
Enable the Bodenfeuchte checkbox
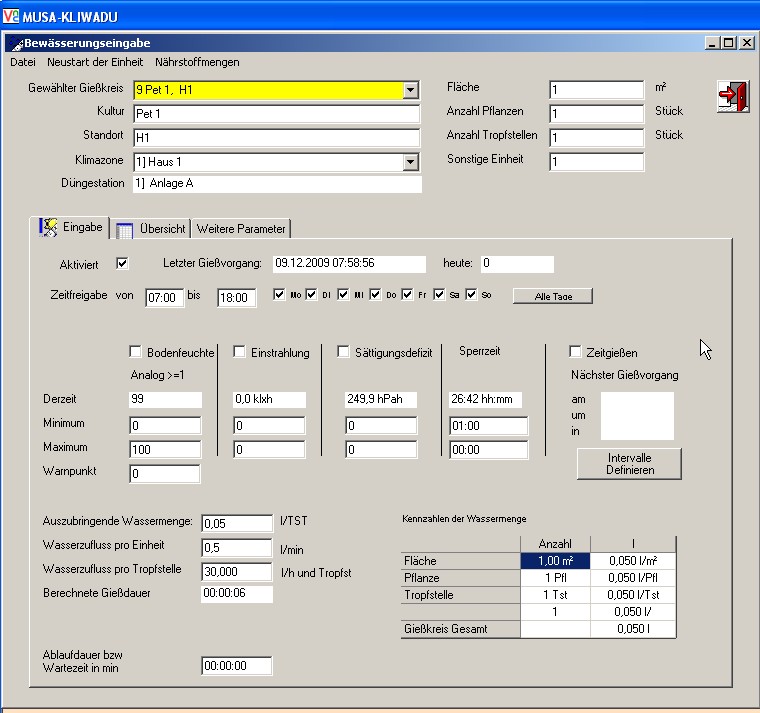click(135, 351)
